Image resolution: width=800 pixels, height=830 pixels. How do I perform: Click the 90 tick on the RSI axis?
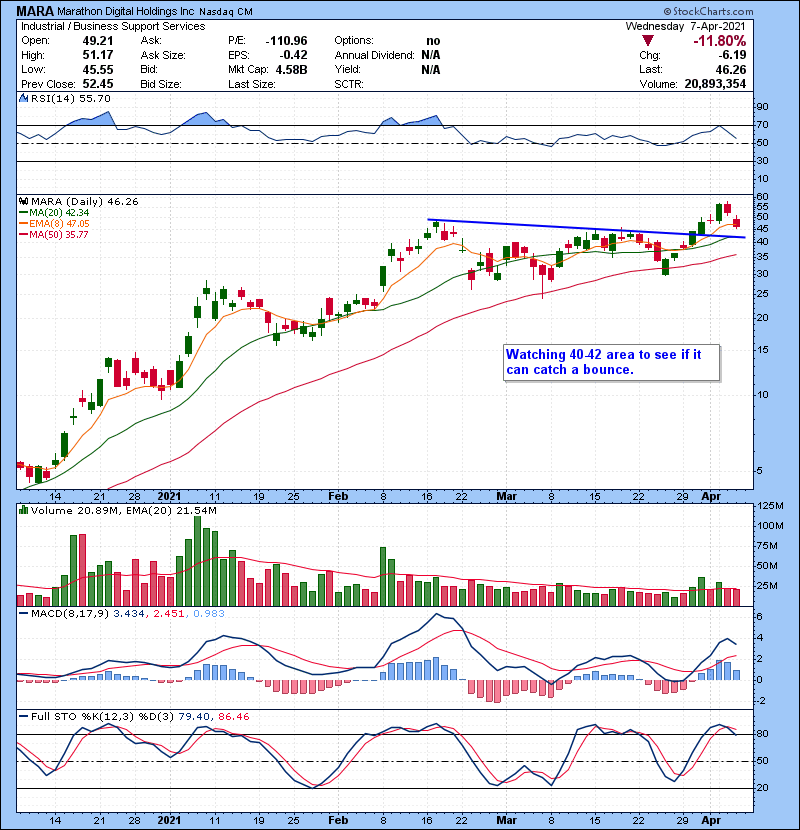[762, 107]
